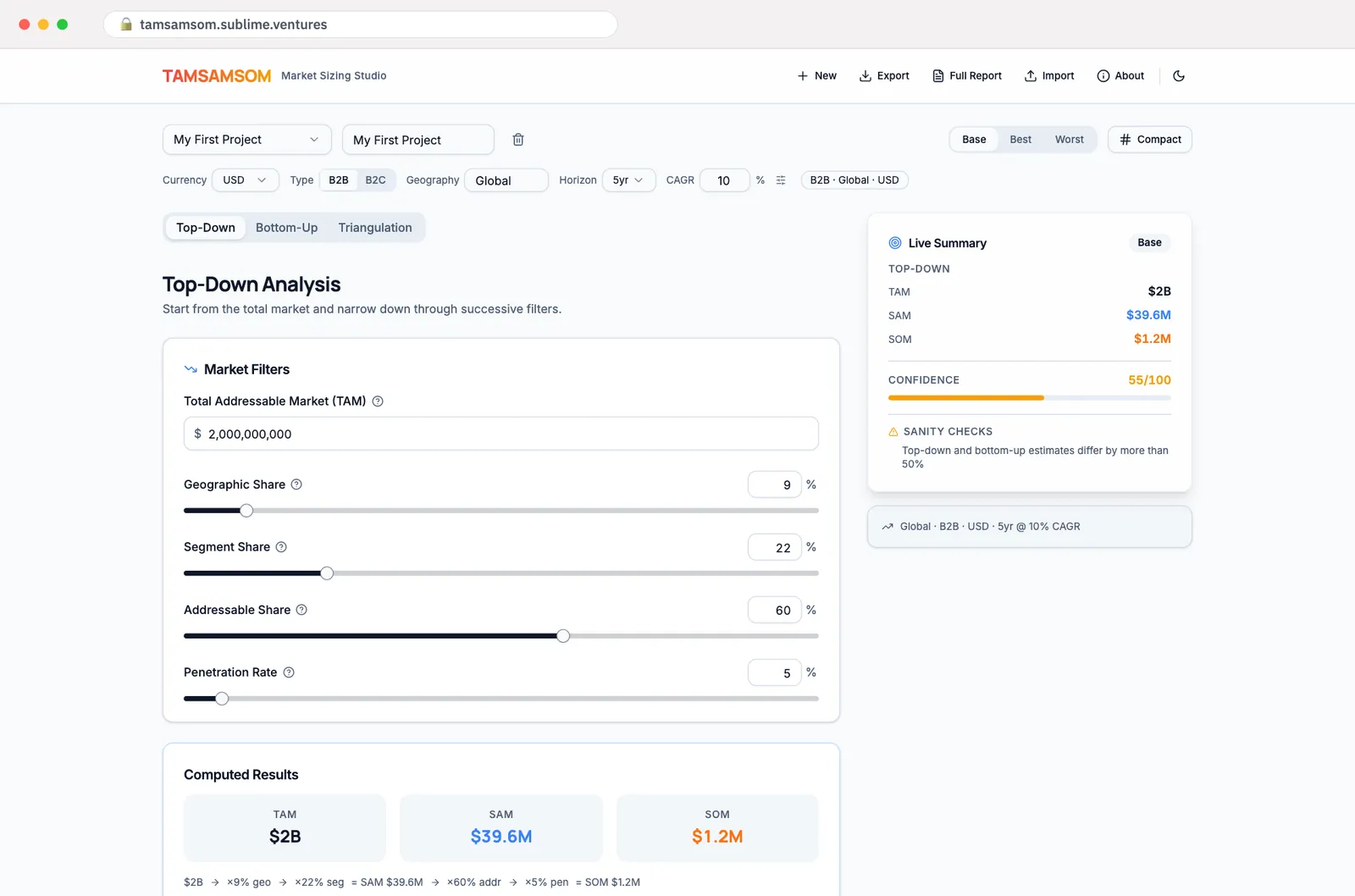Click the SAM $39.6M results card
The width and height of the screenshot is (1355, 896).
coord(501,828)
